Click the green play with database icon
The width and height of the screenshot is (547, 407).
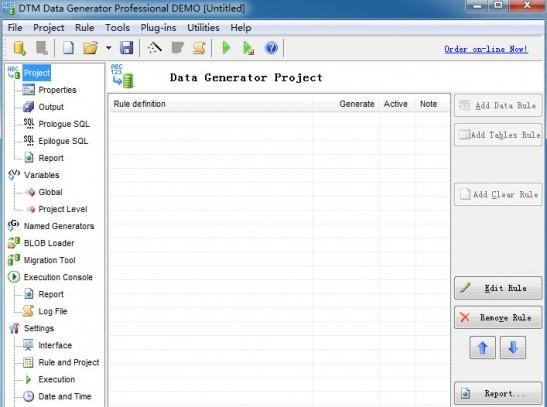pos(248,48)
